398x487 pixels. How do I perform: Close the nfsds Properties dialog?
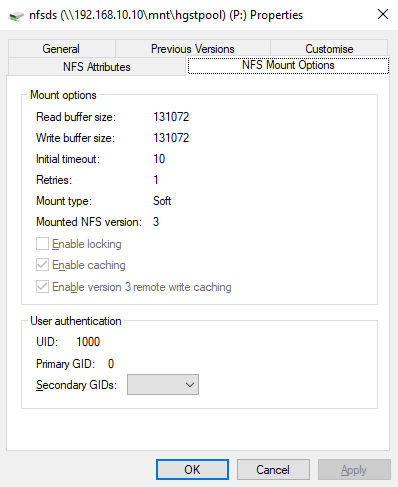pyautogui.click(x=383, y=14)
